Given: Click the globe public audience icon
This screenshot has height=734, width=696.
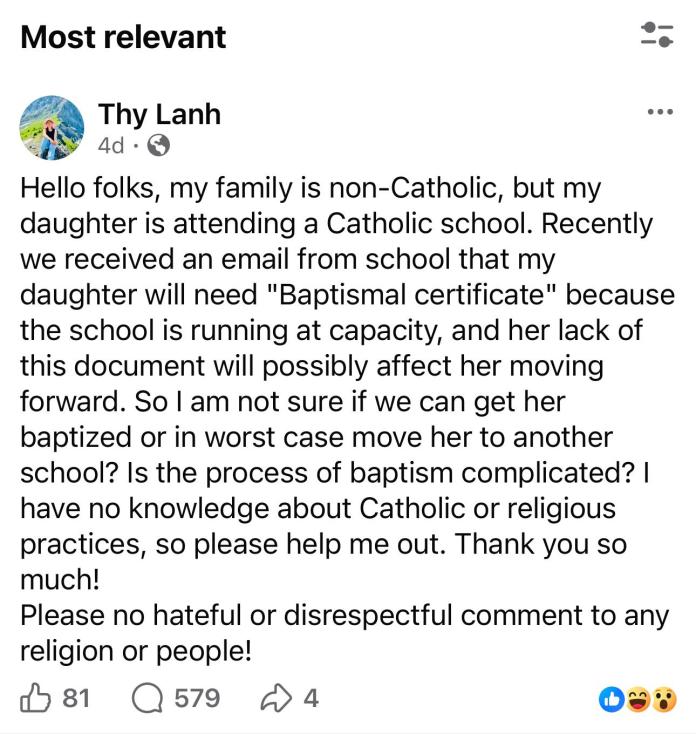Looking at the screenshot, I should pos(157,146).
